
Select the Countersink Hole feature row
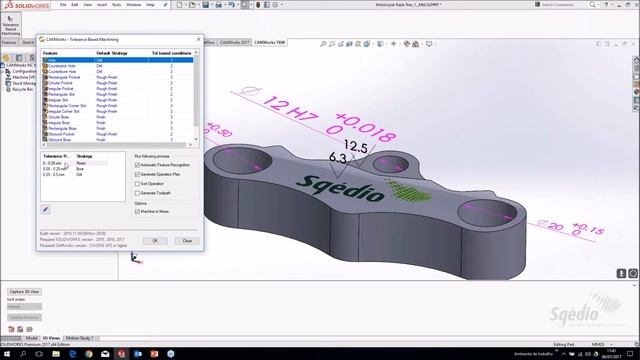click(x=118, y=66)
